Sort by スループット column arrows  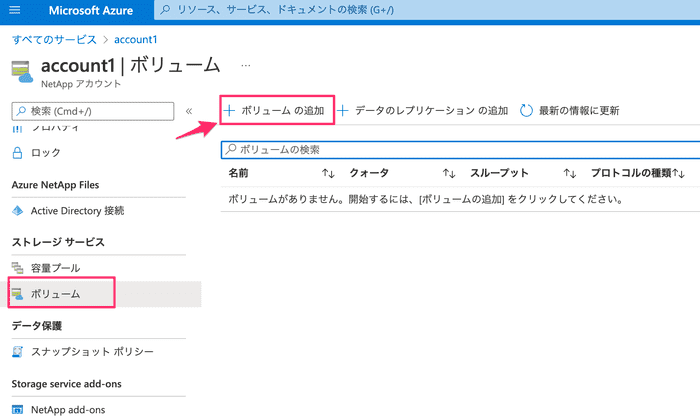[x=570, y=173]
